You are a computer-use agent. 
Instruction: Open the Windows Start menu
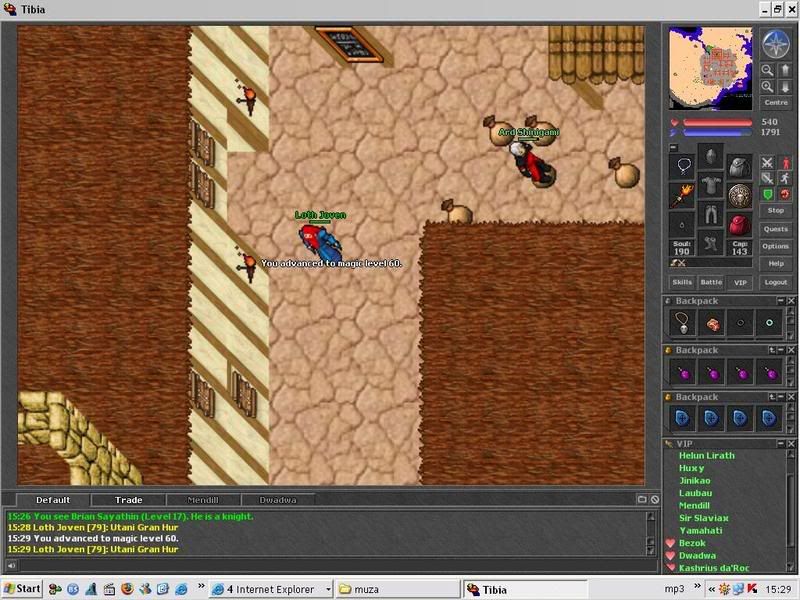tap(22, 589)
